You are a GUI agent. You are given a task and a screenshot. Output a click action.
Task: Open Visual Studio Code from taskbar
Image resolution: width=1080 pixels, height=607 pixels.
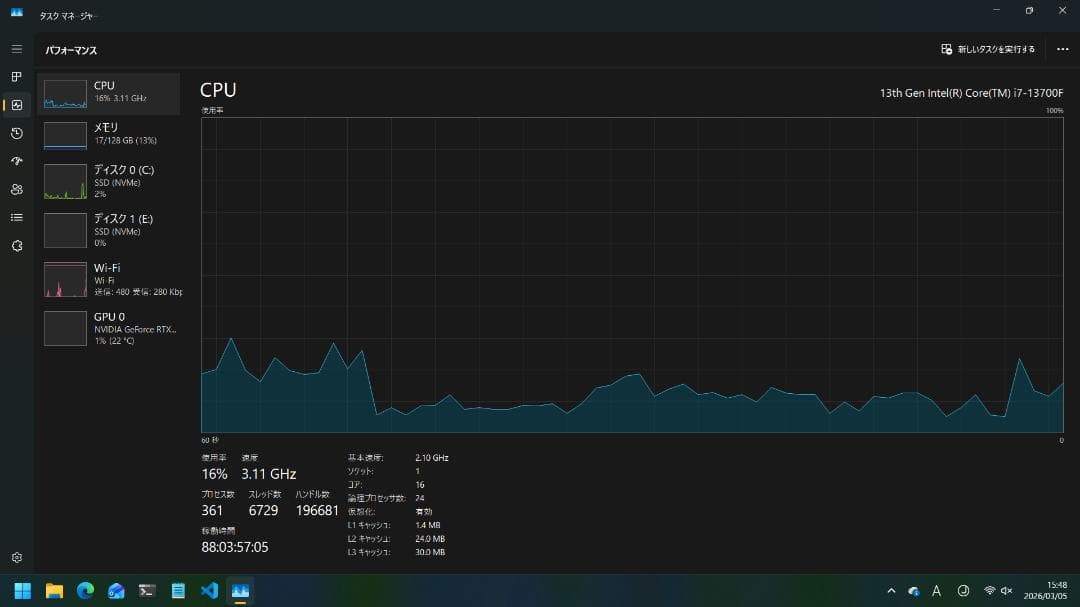(209, 591)
